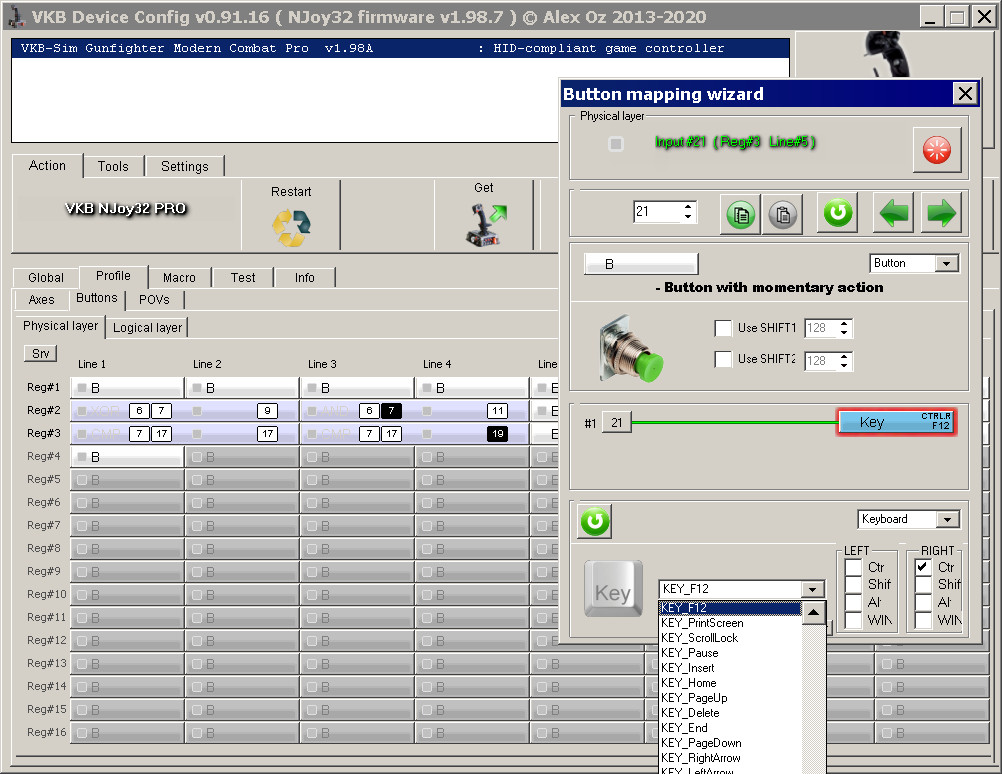Click the Restart recycle icon

click(291, 227)
